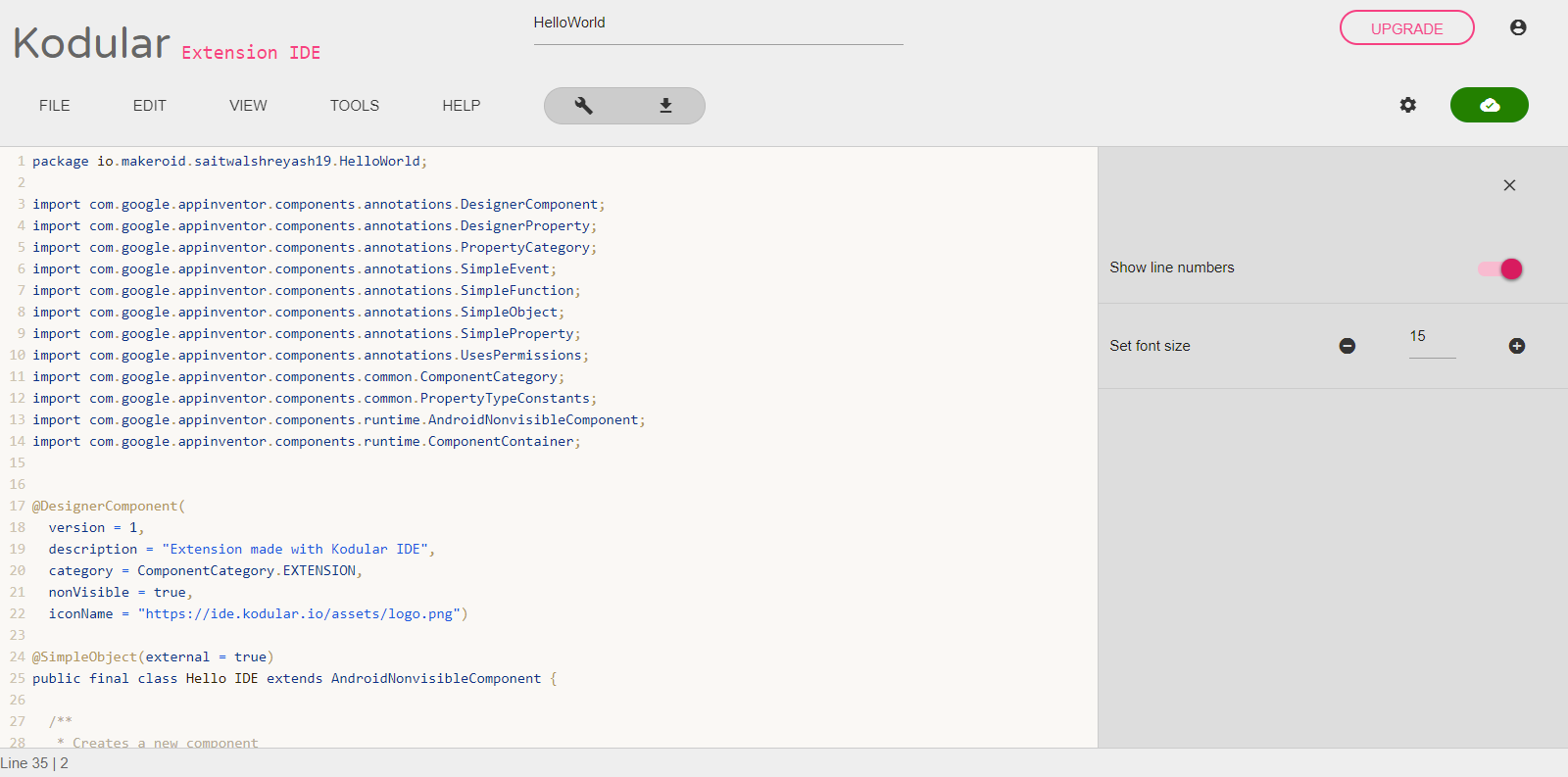Viewport: 1568px width, 777px height.
Task: Open the FILE menu
Action: 55,106
